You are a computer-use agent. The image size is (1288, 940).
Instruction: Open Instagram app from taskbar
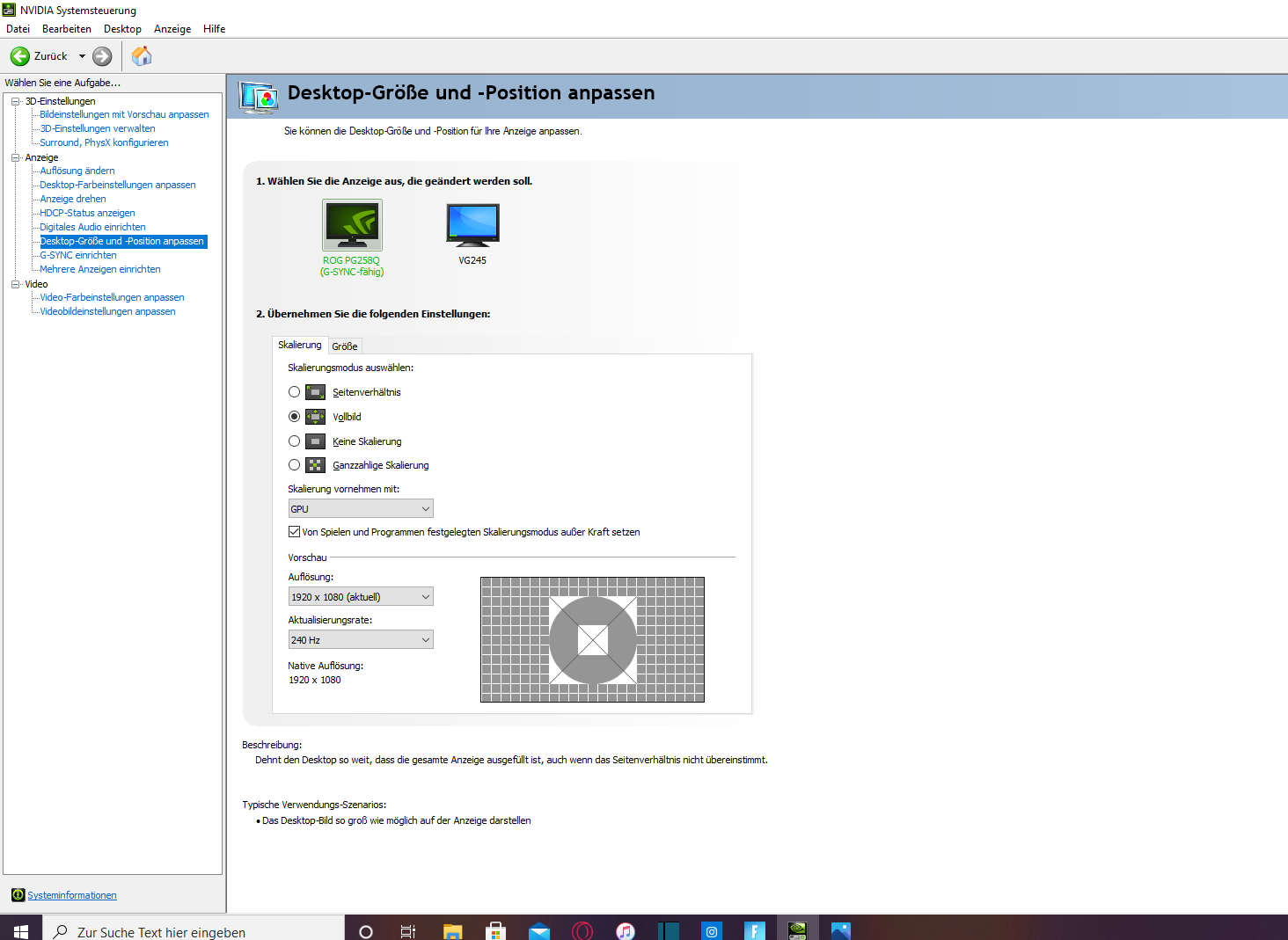(711, 931)
